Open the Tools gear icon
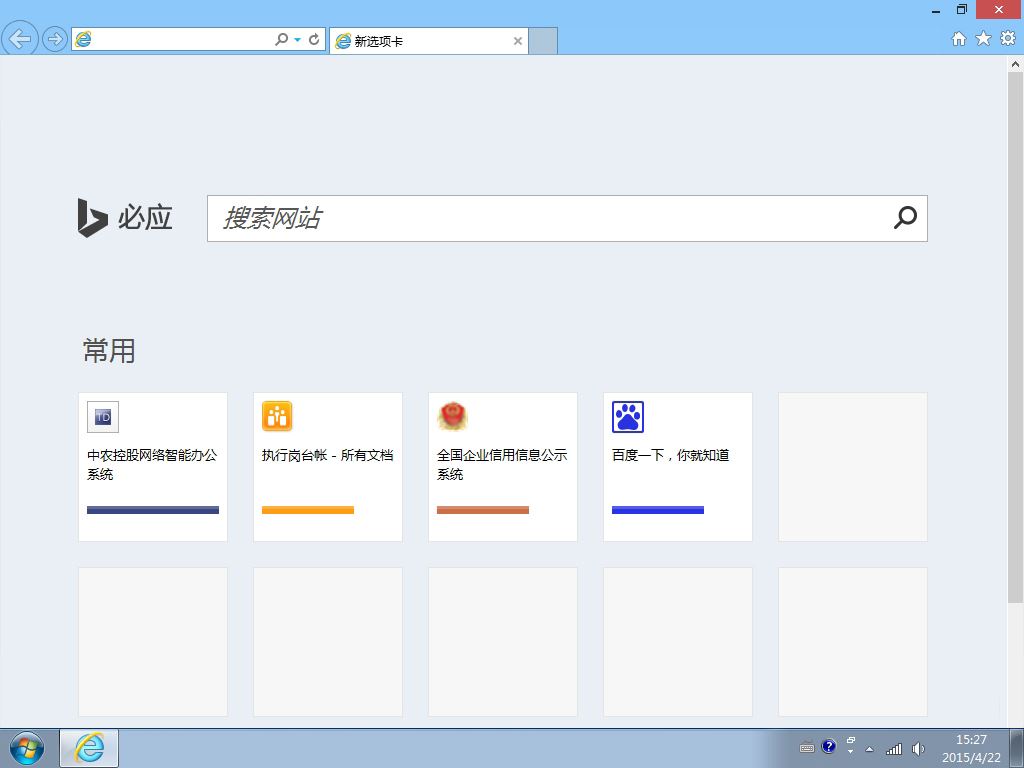Screen dimensions: 1024x768 pyautogui.click(x=1008, y=39)
